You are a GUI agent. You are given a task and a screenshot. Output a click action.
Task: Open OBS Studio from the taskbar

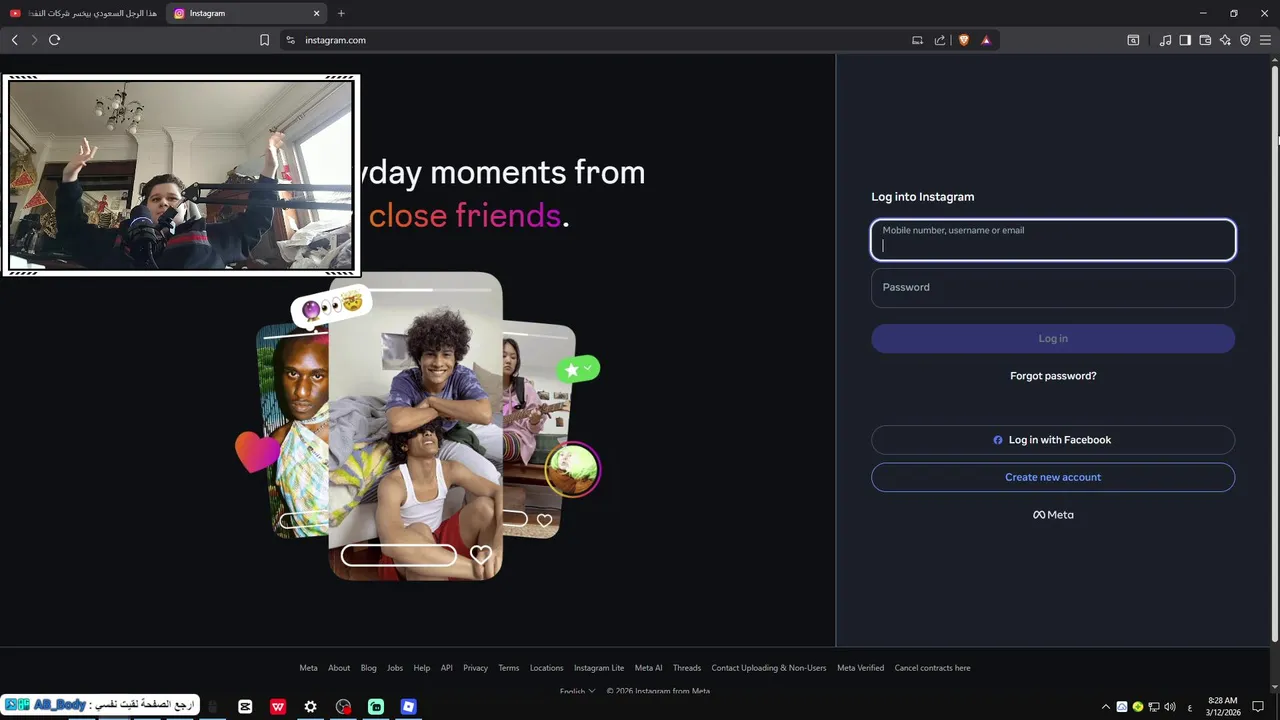[344, 706]
